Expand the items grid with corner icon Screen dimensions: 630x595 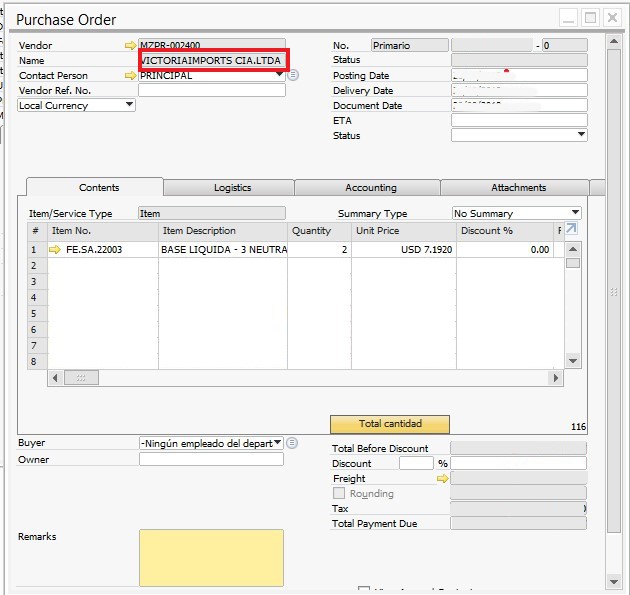click(x=572, y=230)
